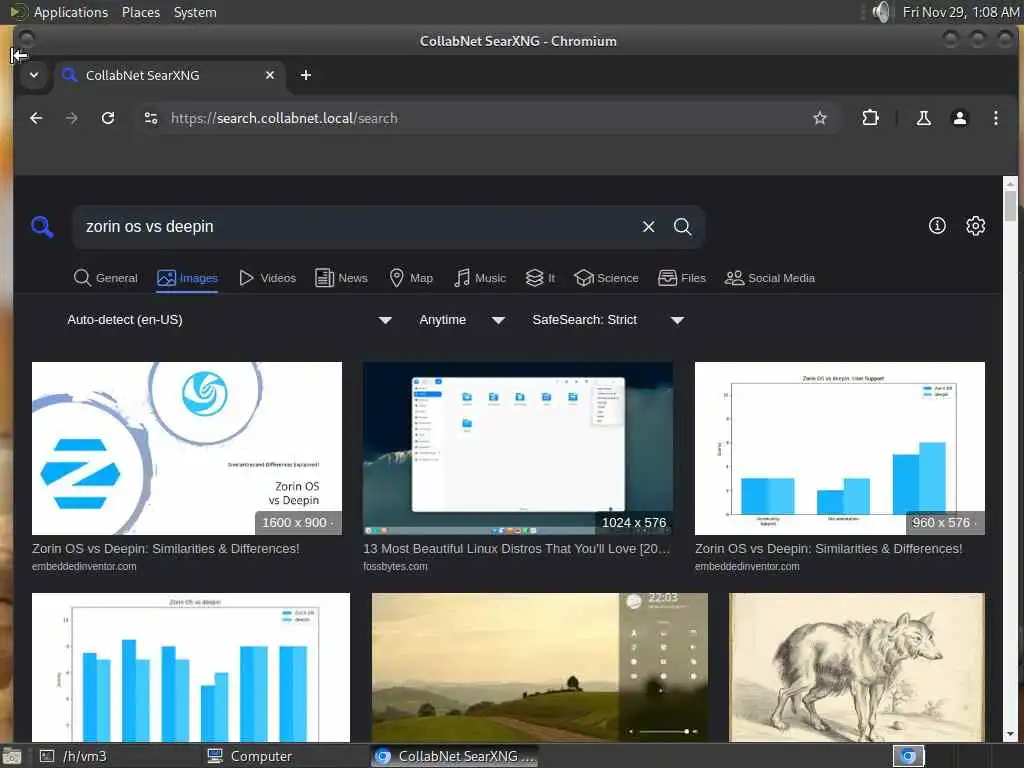Clear the search query with the X icon

tap(648, 227)
